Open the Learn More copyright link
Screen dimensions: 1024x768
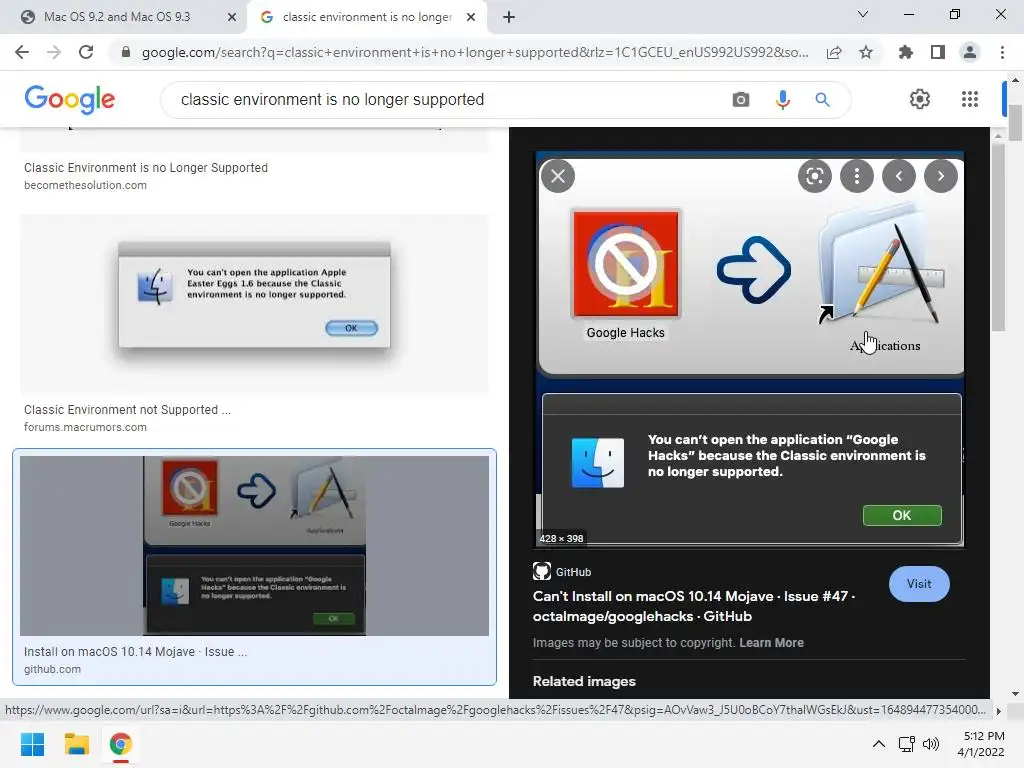(x=771, y=643)
